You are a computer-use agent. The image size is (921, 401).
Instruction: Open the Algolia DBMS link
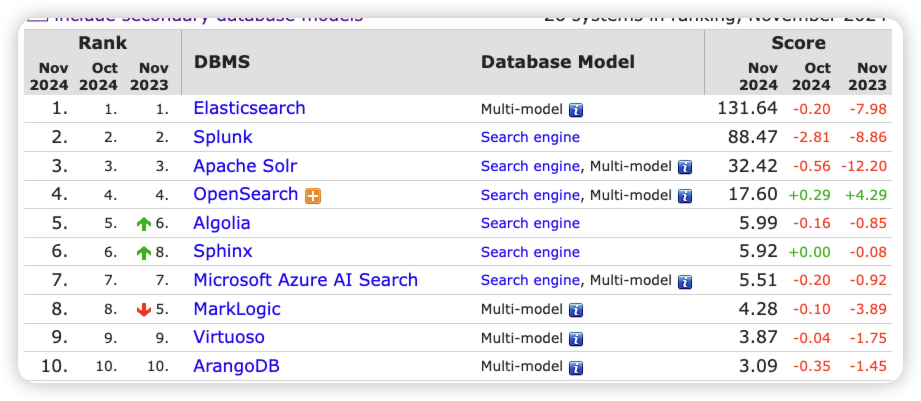(x=221, y=223)
